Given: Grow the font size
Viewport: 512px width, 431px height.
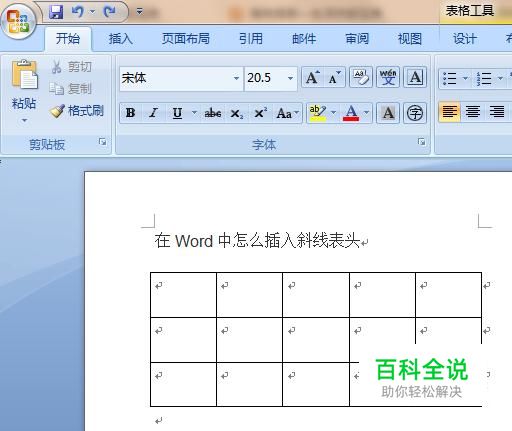Looking at the screenshot, I should coord(313,78).
